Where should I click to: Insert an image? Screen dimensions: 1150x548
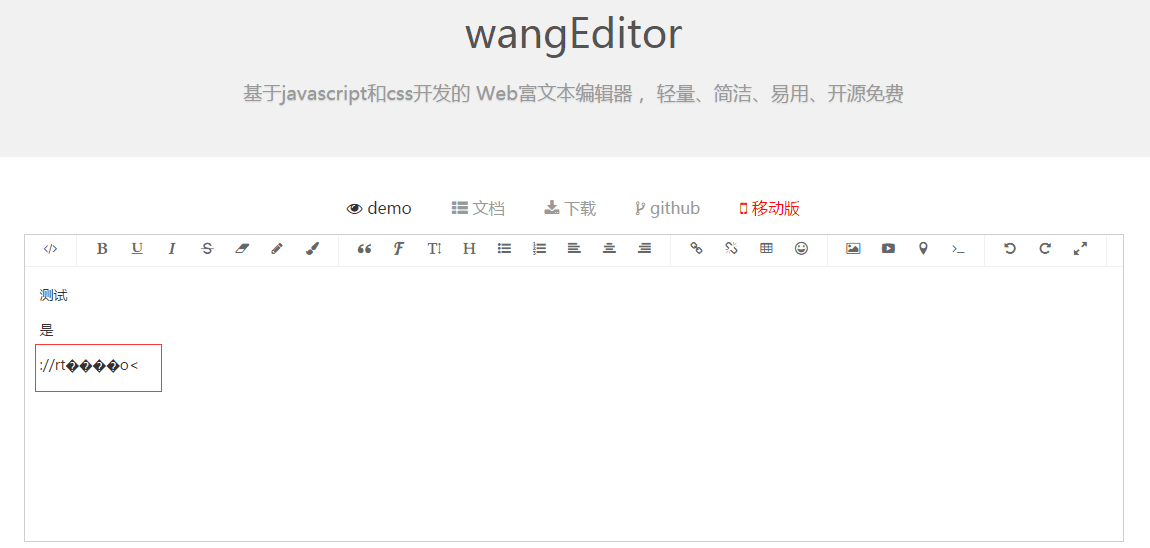[853, 249]
